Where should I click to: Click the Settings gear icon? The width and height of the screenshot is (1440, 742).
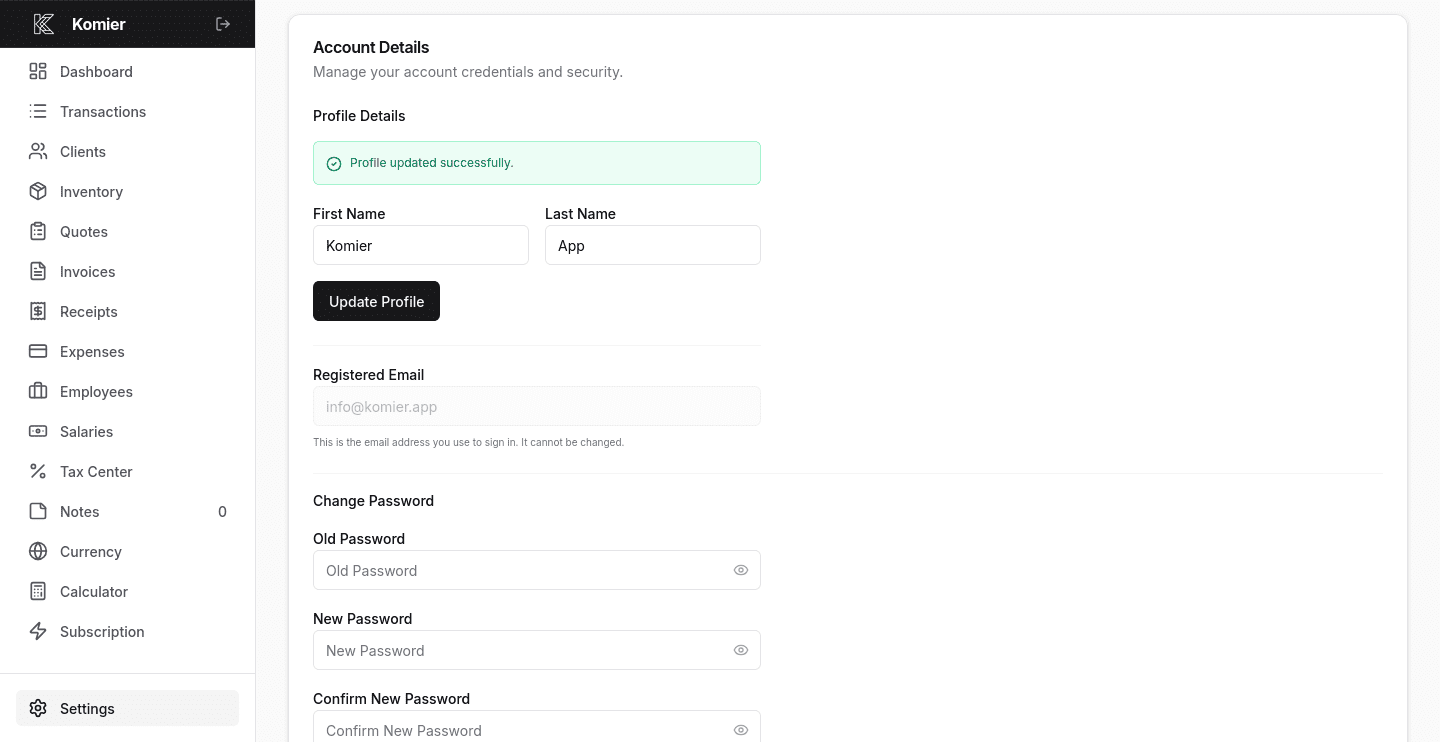pyautogui.click(x=38, y=708)
